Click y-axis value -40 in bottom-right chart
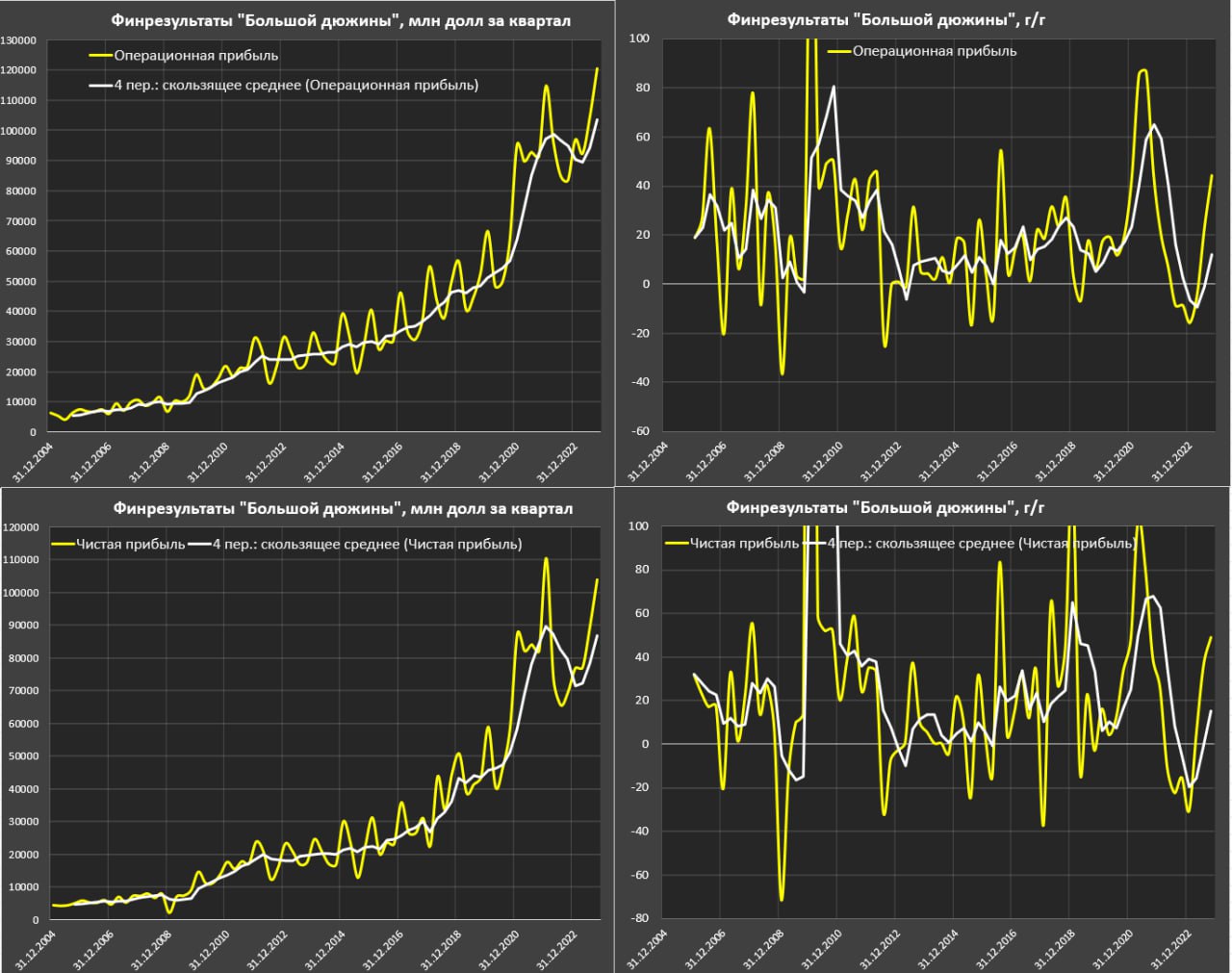This screenshot has width=1232, height=973. point(640,832)
